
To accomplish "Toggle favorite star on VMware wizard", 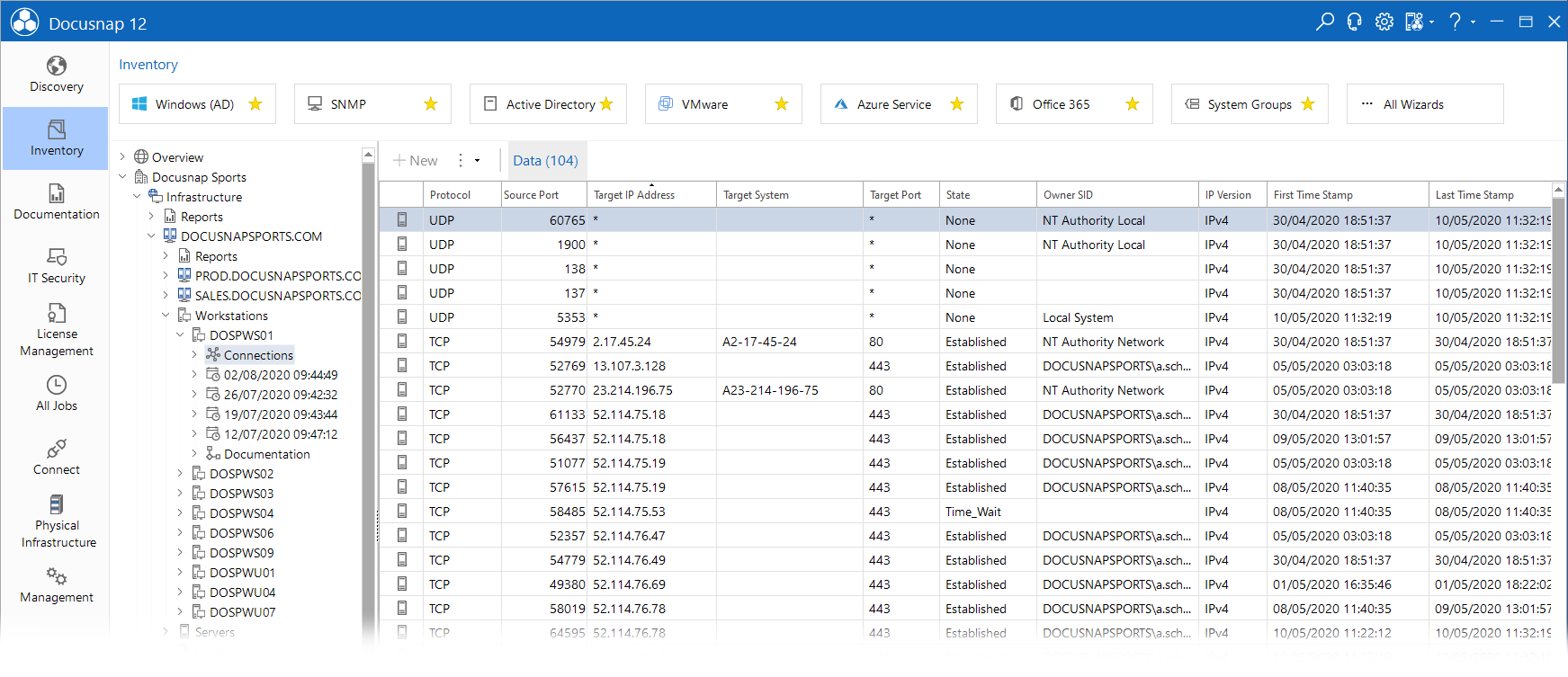I will (782, 104).
